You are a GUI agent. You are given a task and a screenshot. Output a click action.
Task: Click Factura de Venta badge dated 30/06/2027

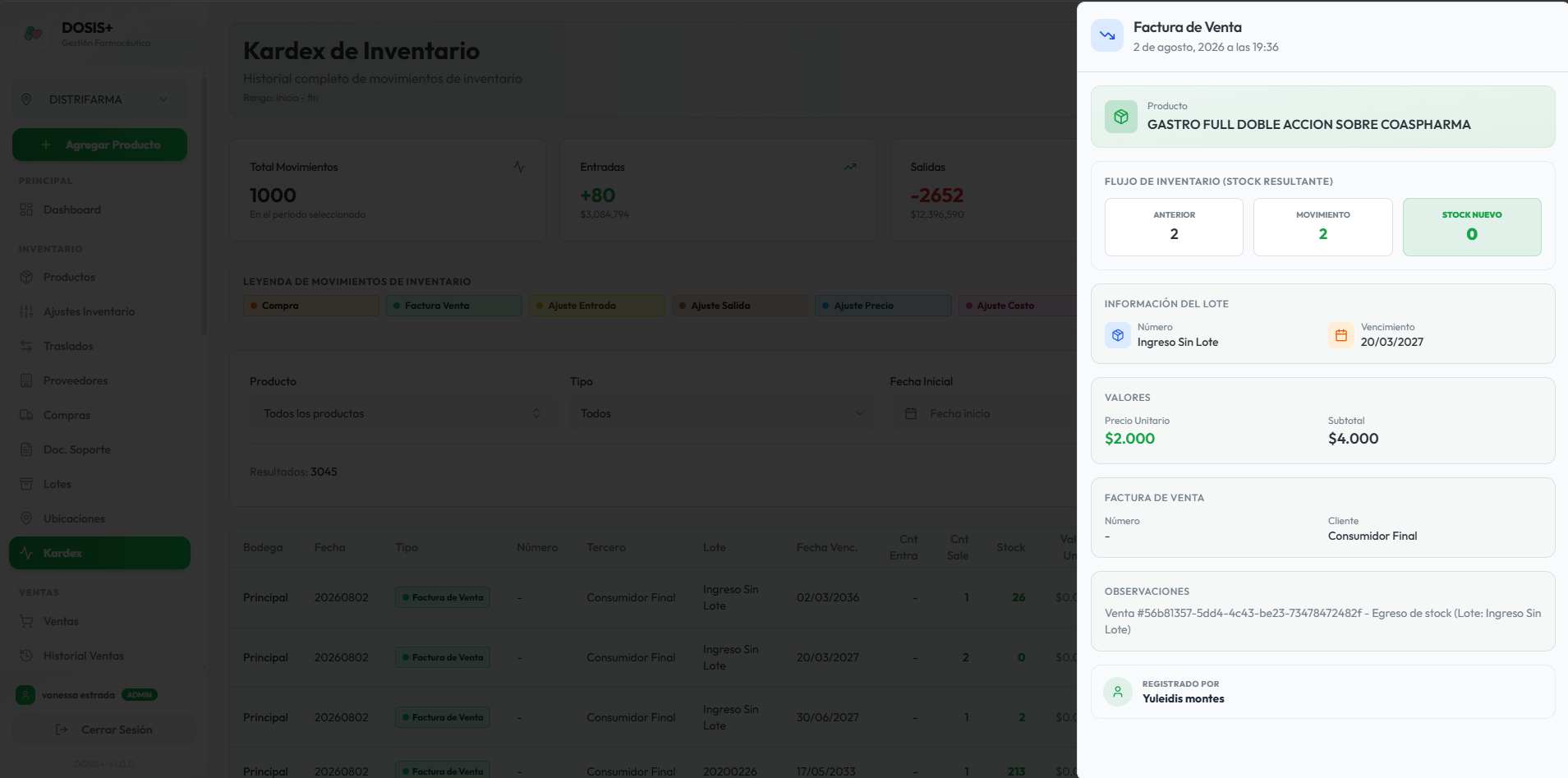pyautogui.click(x=443, y=717)
